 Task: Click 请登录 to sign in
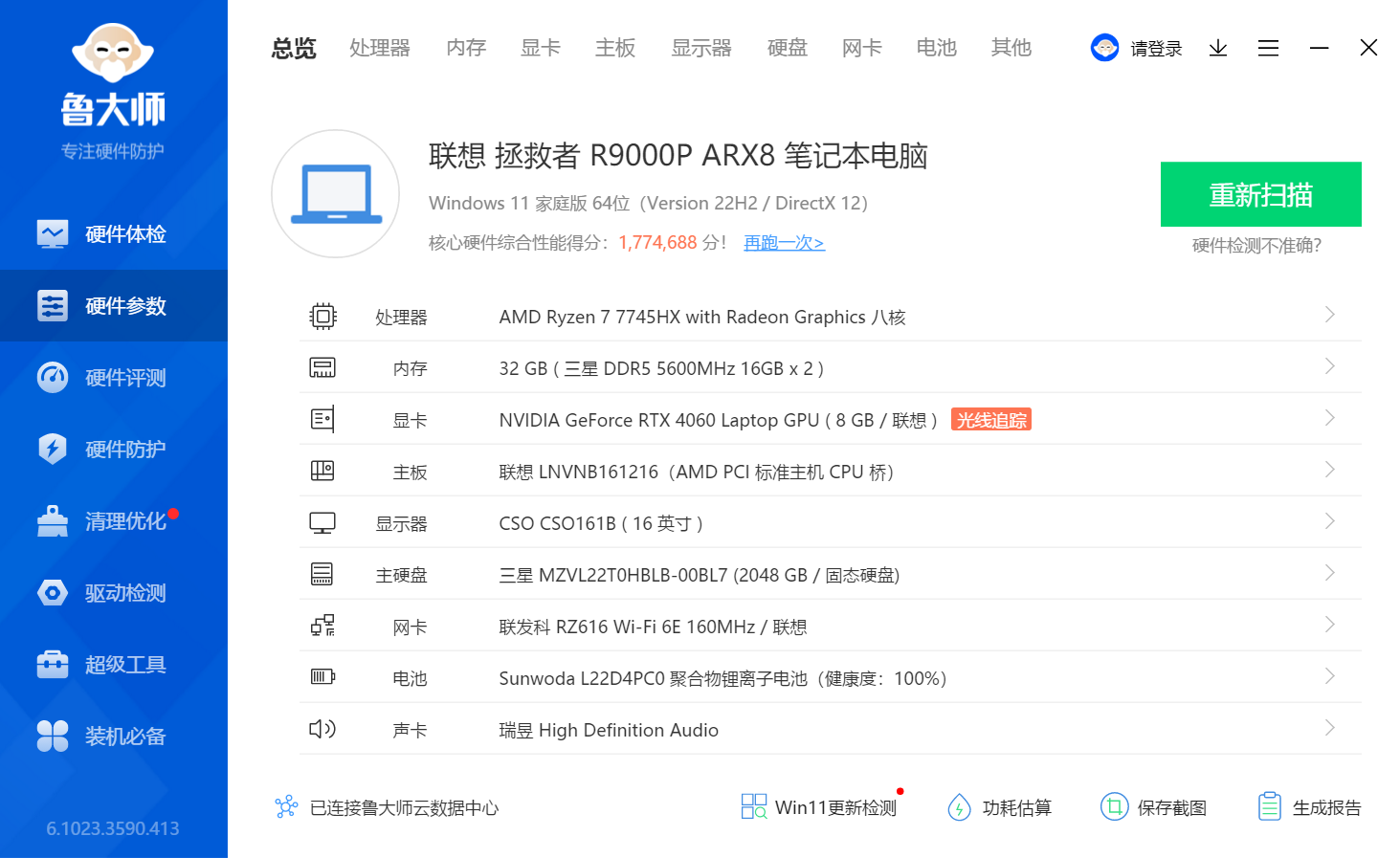1156,49
